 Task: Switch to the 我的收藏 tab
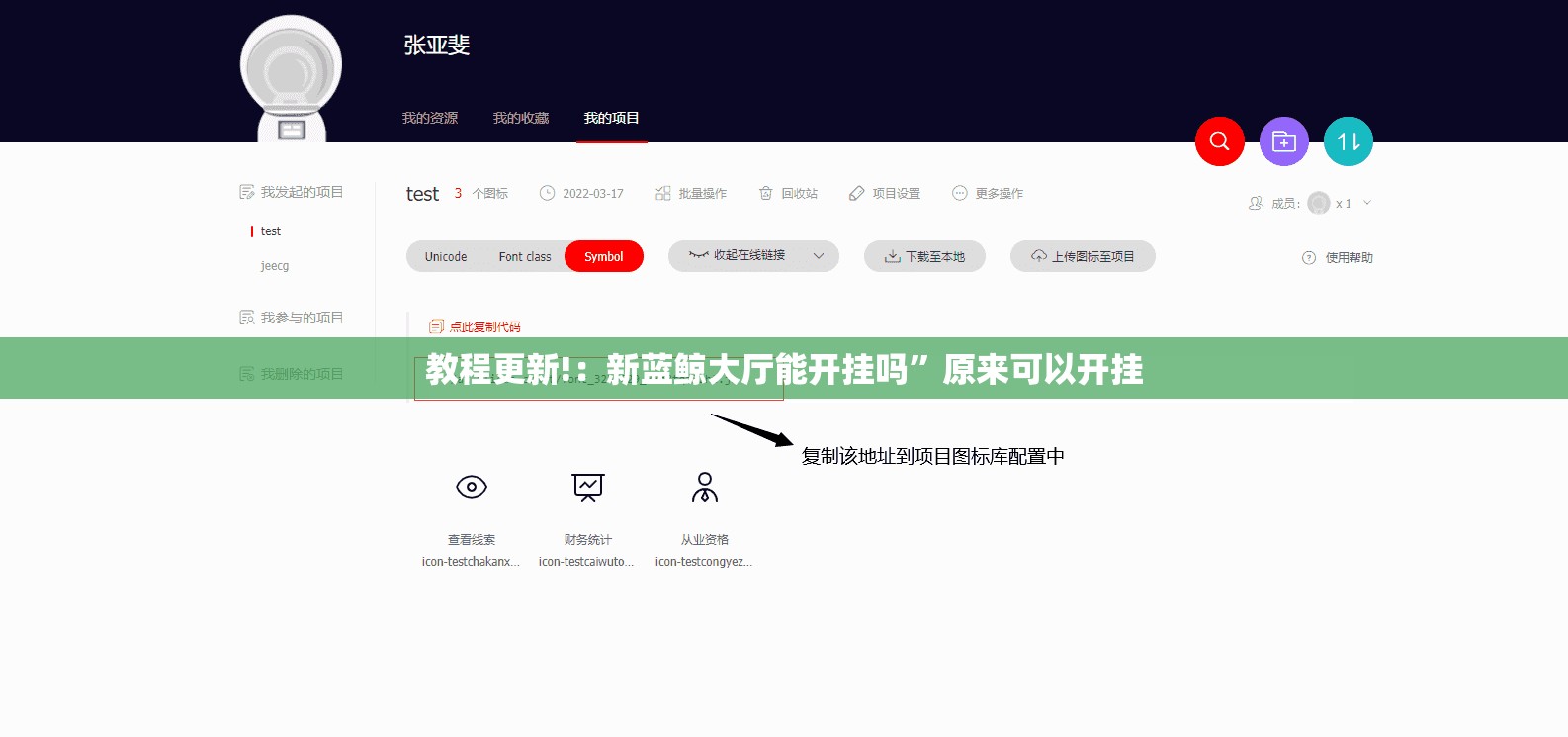click(x=521, y=118)
